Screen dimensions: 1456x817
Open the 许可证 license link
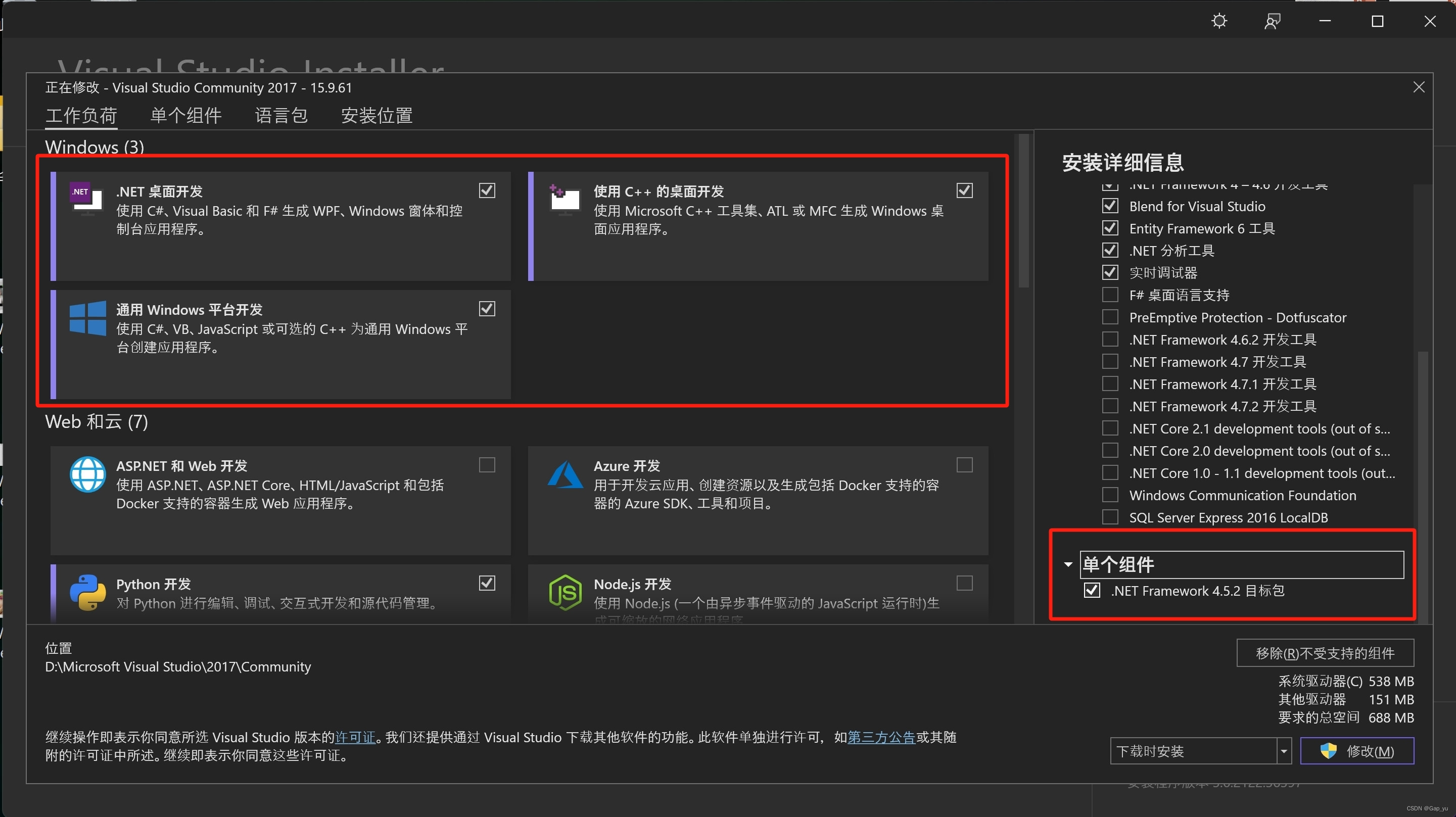point(355,737)
